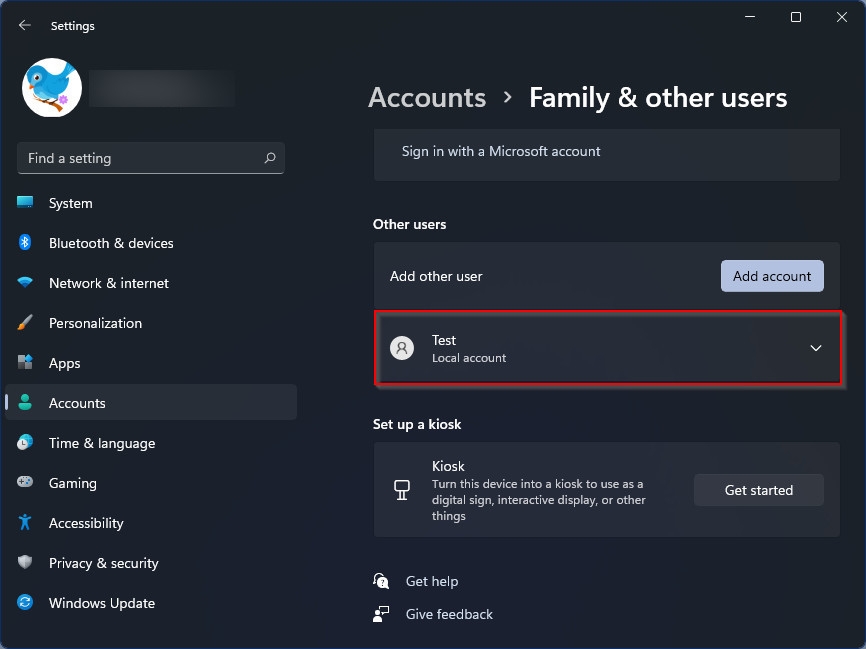Viewport: 866px width, 649px height.
Task: Click the Gaming controller icon
Action: (25, 482)
